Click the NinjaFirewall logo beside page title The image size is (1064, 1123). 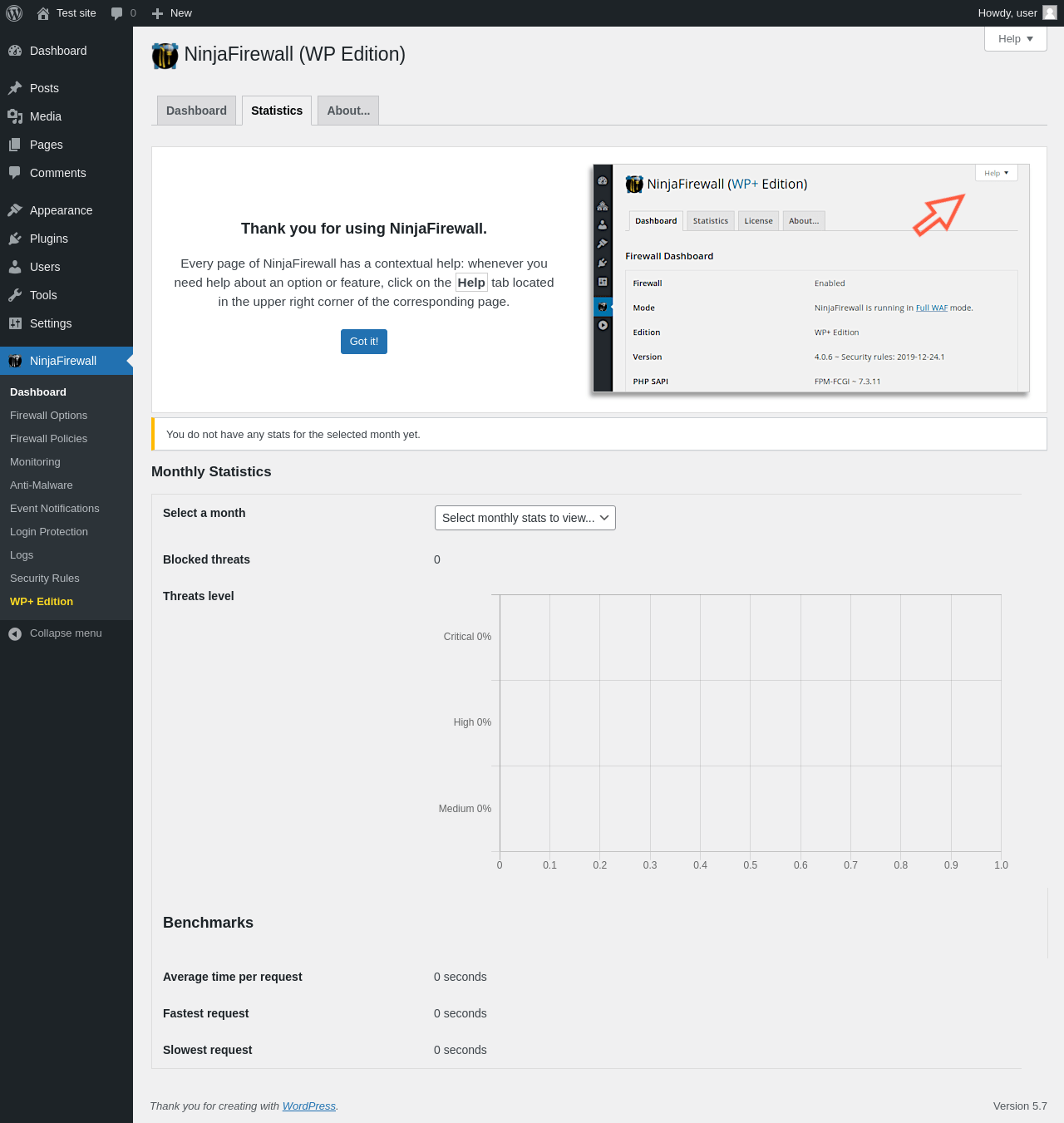pyautogui.click(x=165, y=55)
